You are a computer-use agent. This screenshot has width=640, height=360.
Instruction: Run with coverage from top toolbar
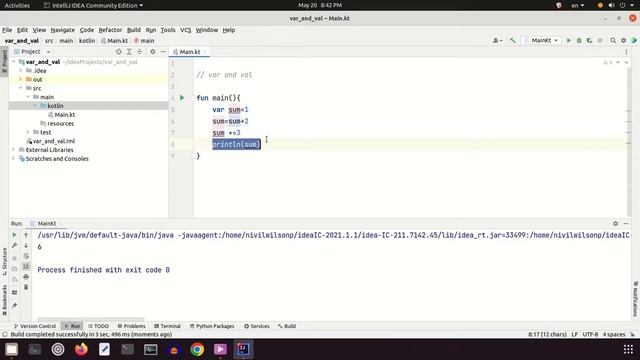pos(589,40)
